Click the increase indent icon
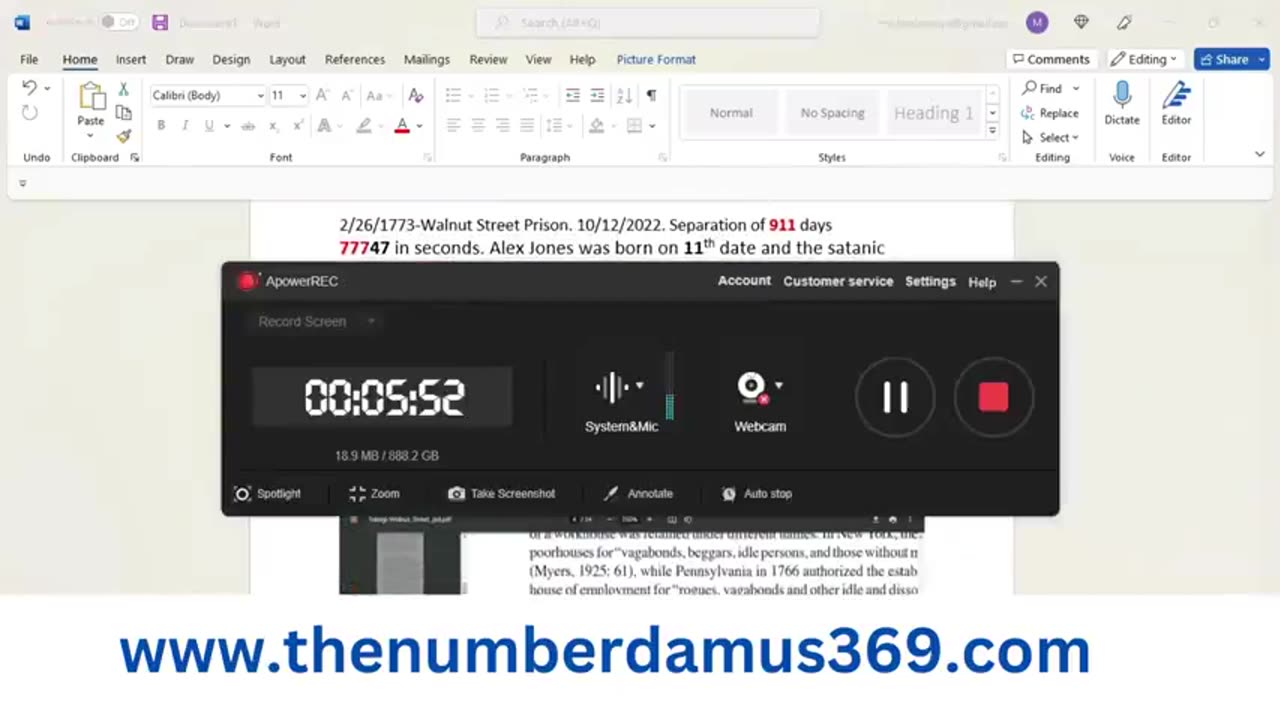The height and width of the screenshot is (720, 1280). [597, 95]
